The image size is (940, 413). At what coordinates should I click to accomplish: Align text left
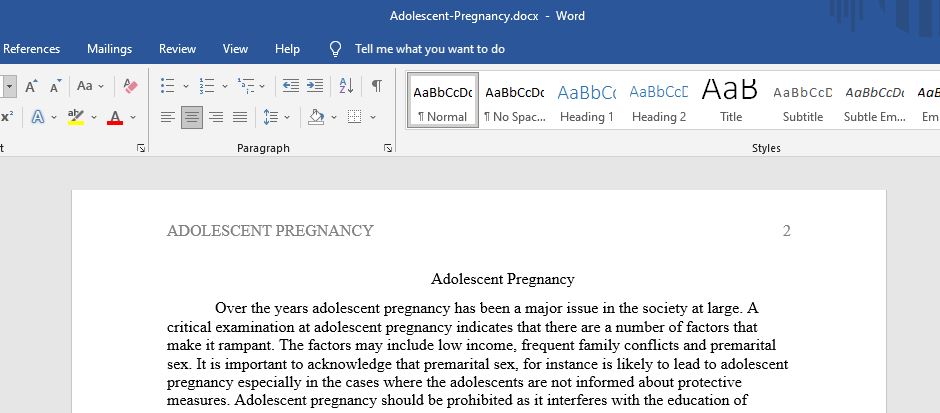(168, 117)
